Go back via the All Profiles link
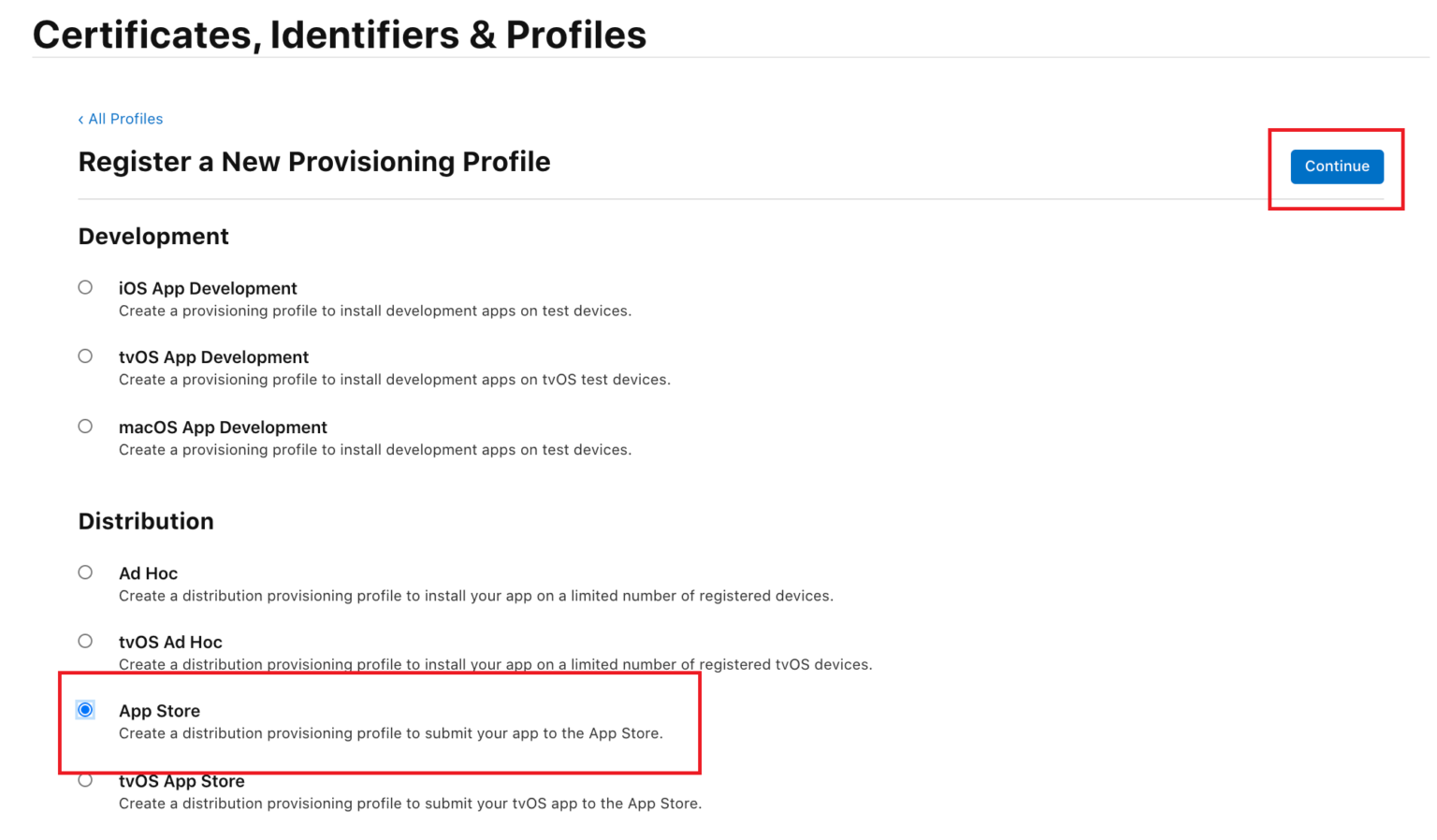The width and height of the screenshot is (1437, 840). (125, 119)
